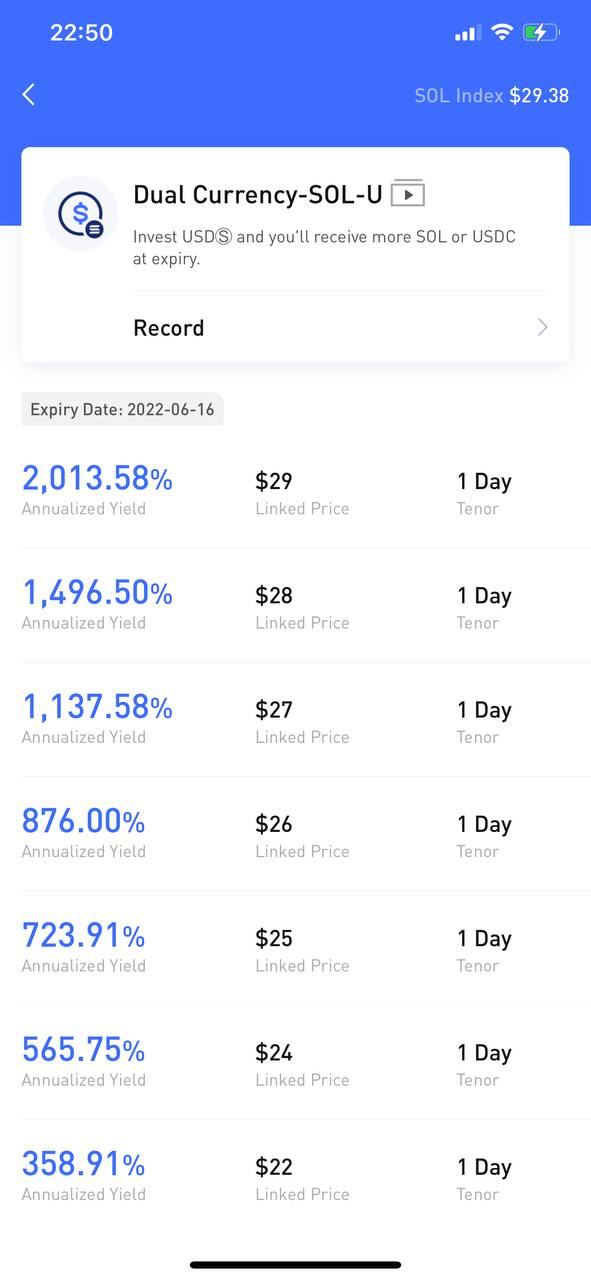Open the 565.75% yield offer
This screenshot has width=591, height=1280.
[x=295, y=1061]
